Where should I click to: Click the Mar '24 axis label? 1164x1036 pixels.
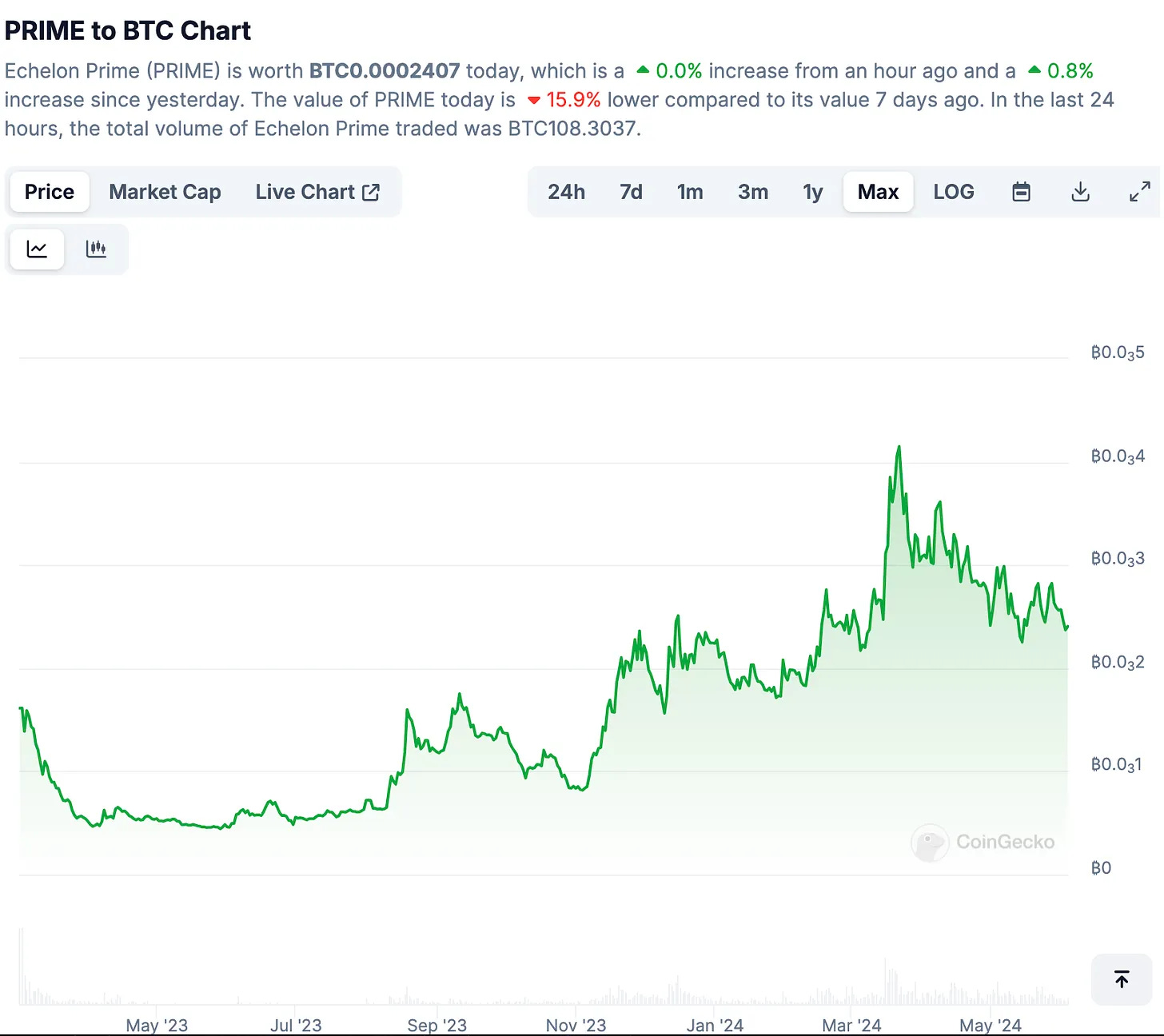(x=851, y=1025)
